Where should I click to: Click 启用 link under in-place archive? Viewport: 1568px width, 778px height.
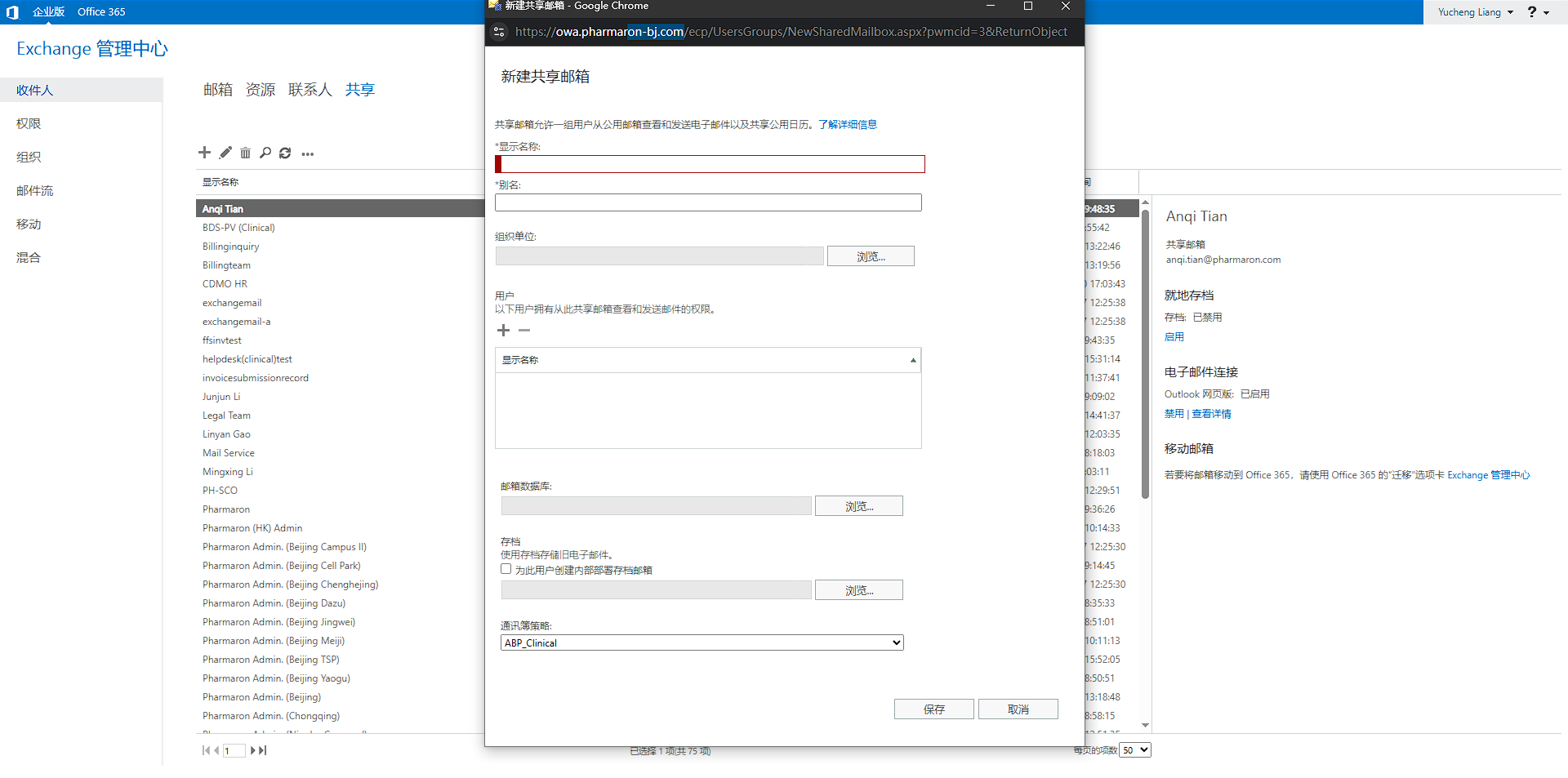click(x=1174, y=336)
